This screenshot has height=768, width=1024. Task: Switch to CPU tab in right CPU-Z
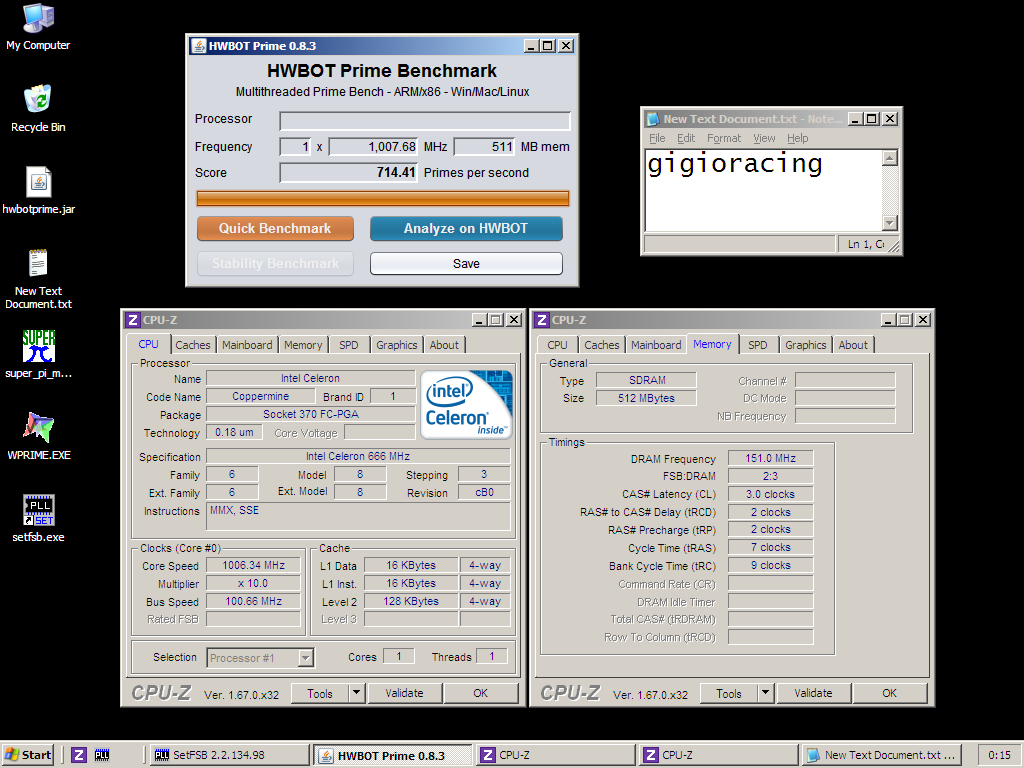(557, 345)
